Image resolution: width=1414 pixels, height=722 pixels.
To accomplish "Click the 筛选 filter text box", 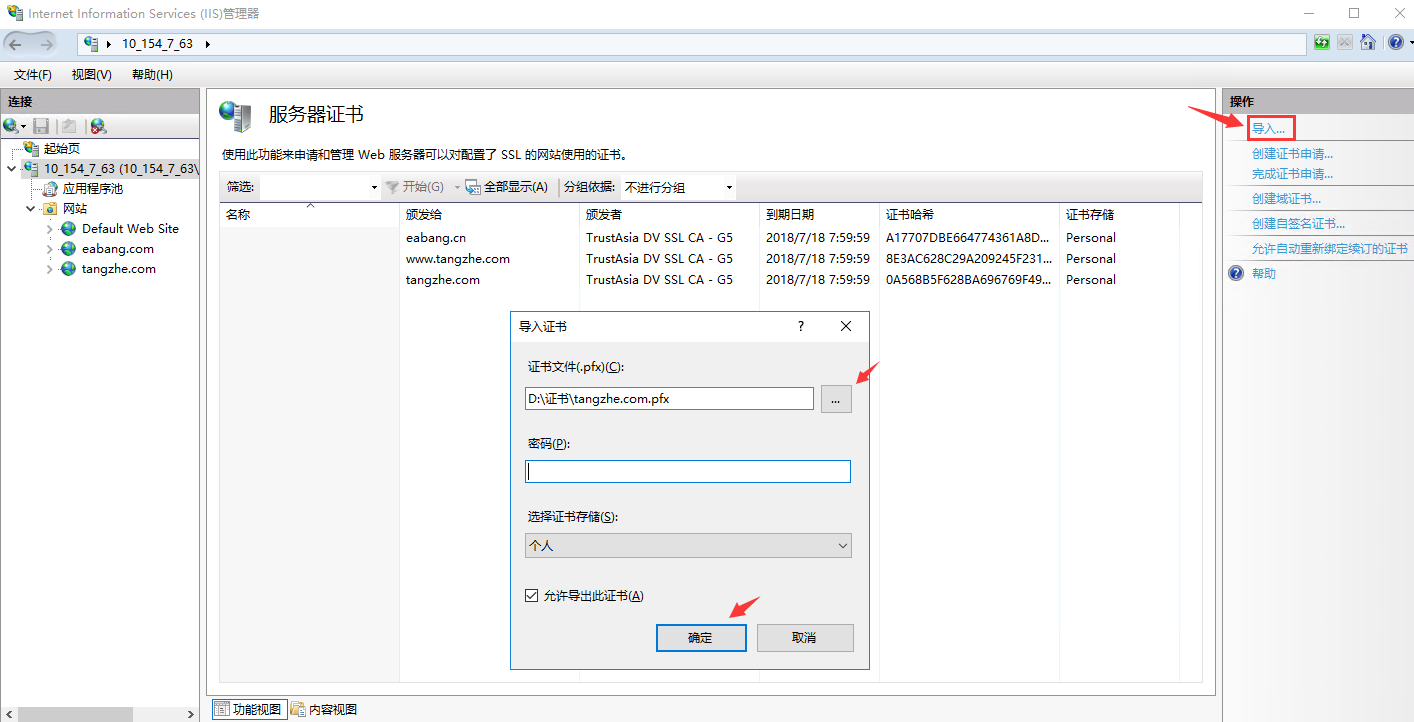I will 313,187.
